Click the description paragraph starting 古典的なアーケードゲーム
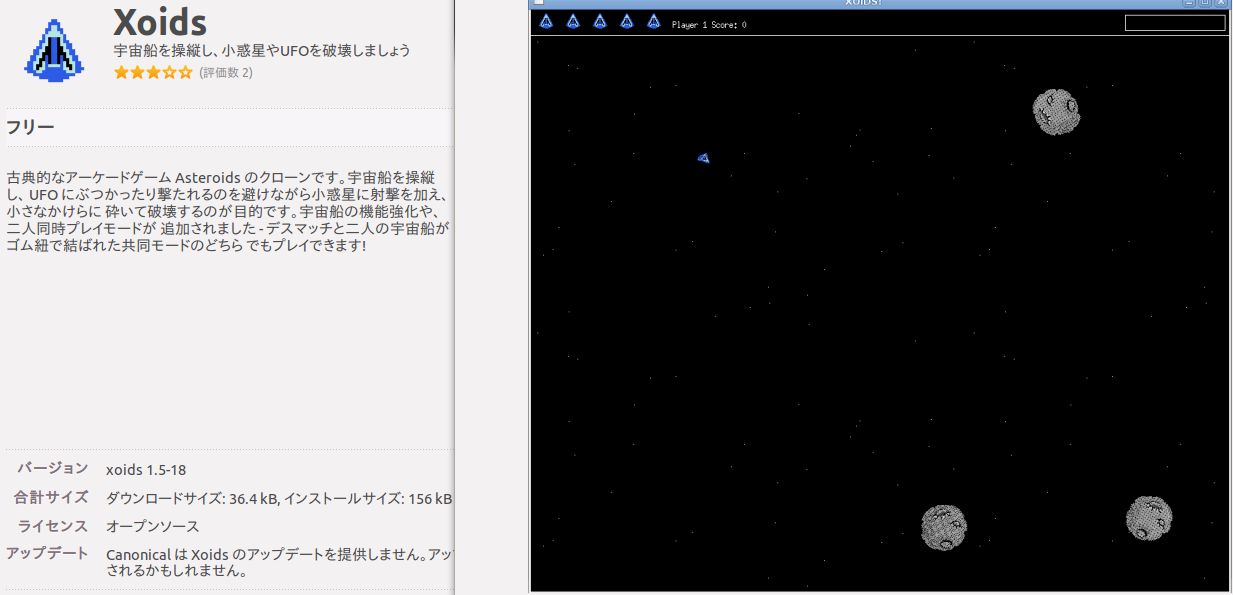 (228, 211)
